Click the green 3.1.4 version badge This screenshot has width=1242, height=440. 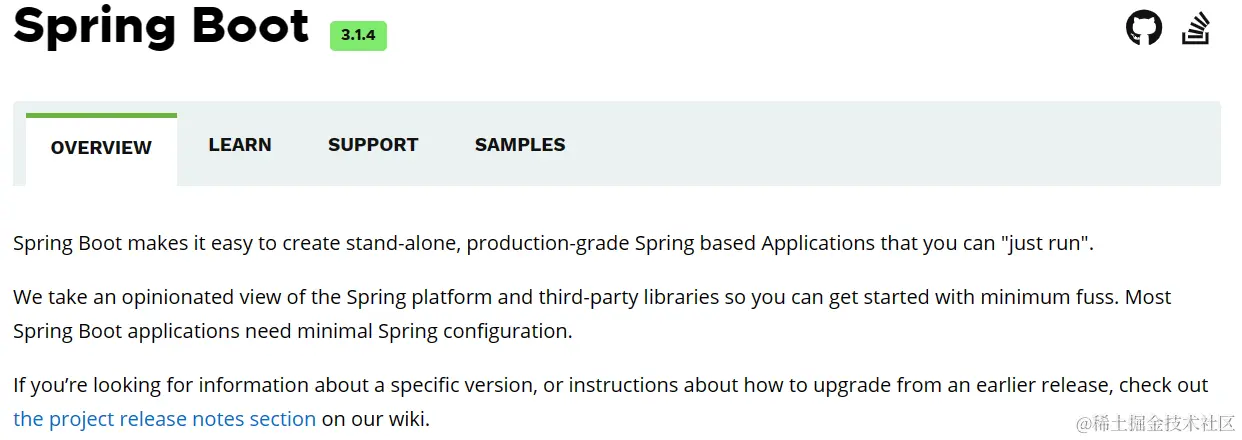pyautogui.click(x=358, y=35)
